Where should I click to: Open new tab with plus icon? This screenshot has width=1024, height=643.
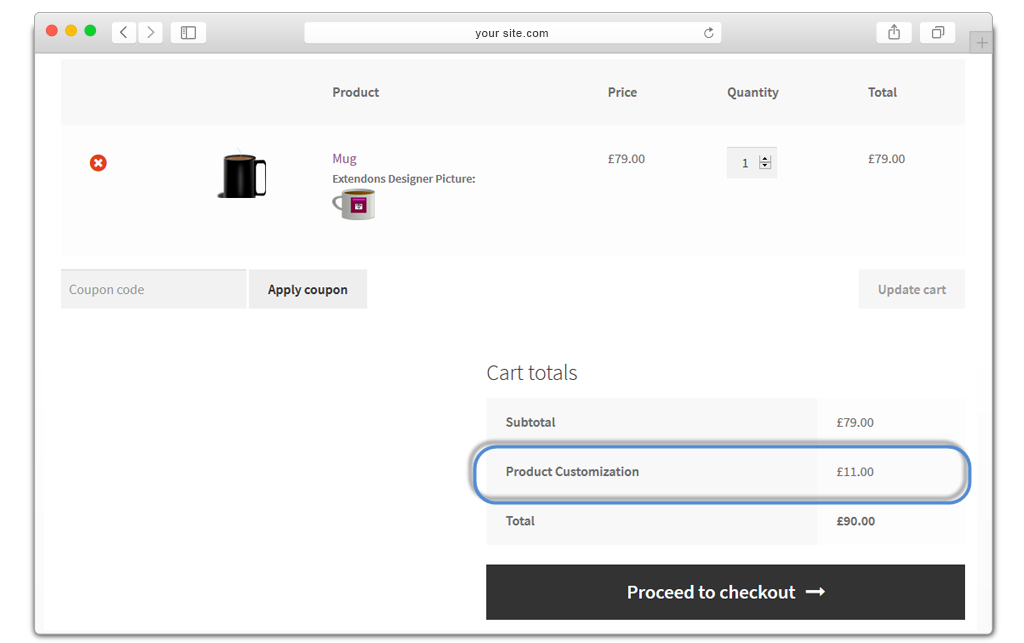(981, 43)
